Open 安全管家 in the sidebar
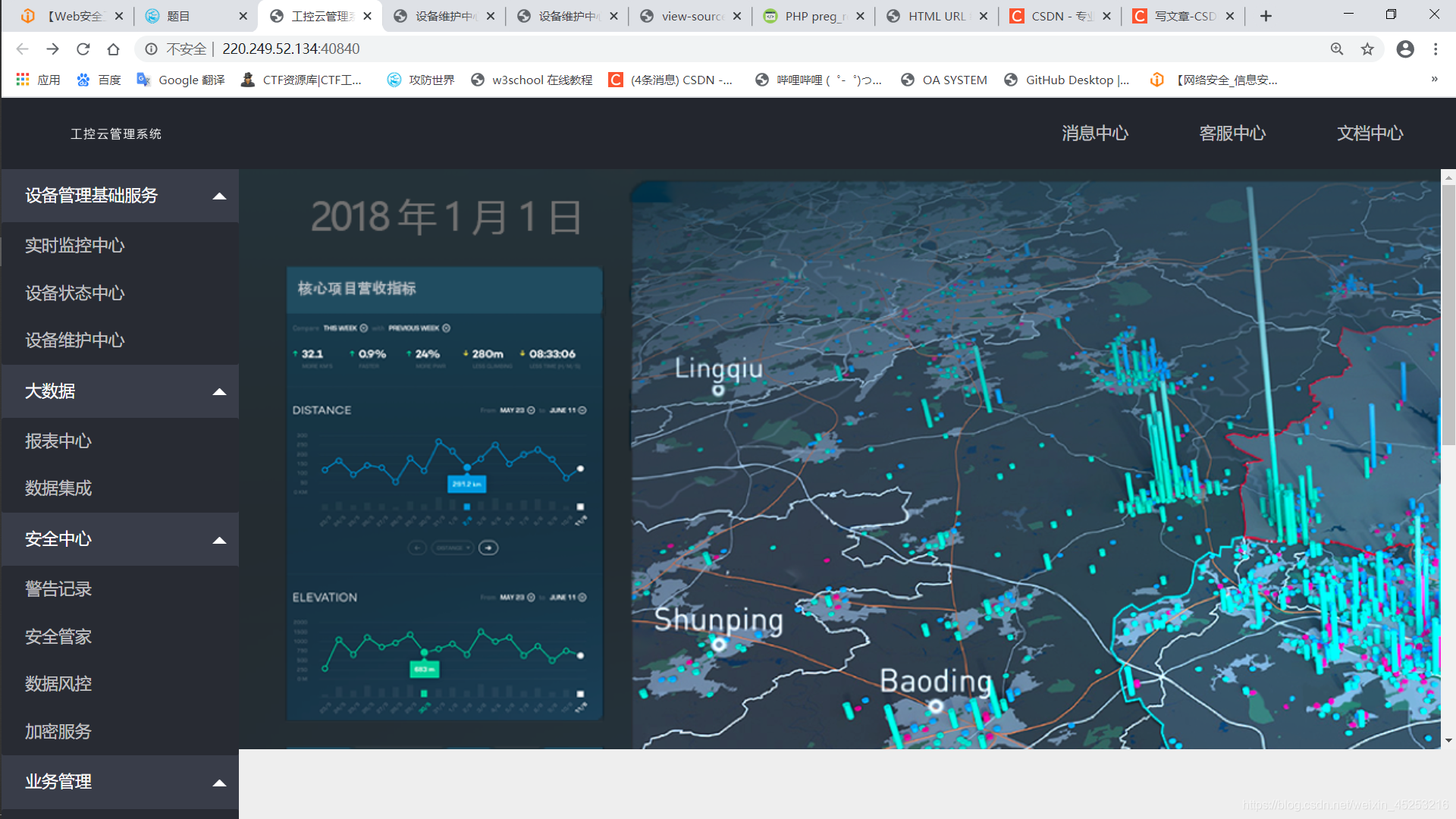Image resolution: width=1456 pixels, height=819 pixels. (x=58, y=637)
